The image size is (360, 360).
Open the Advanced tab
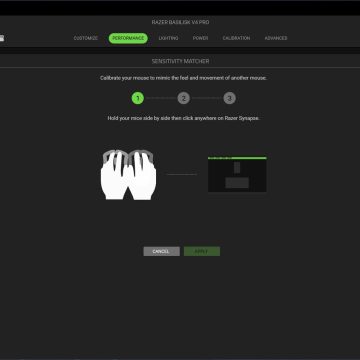(x=276, y=38)
